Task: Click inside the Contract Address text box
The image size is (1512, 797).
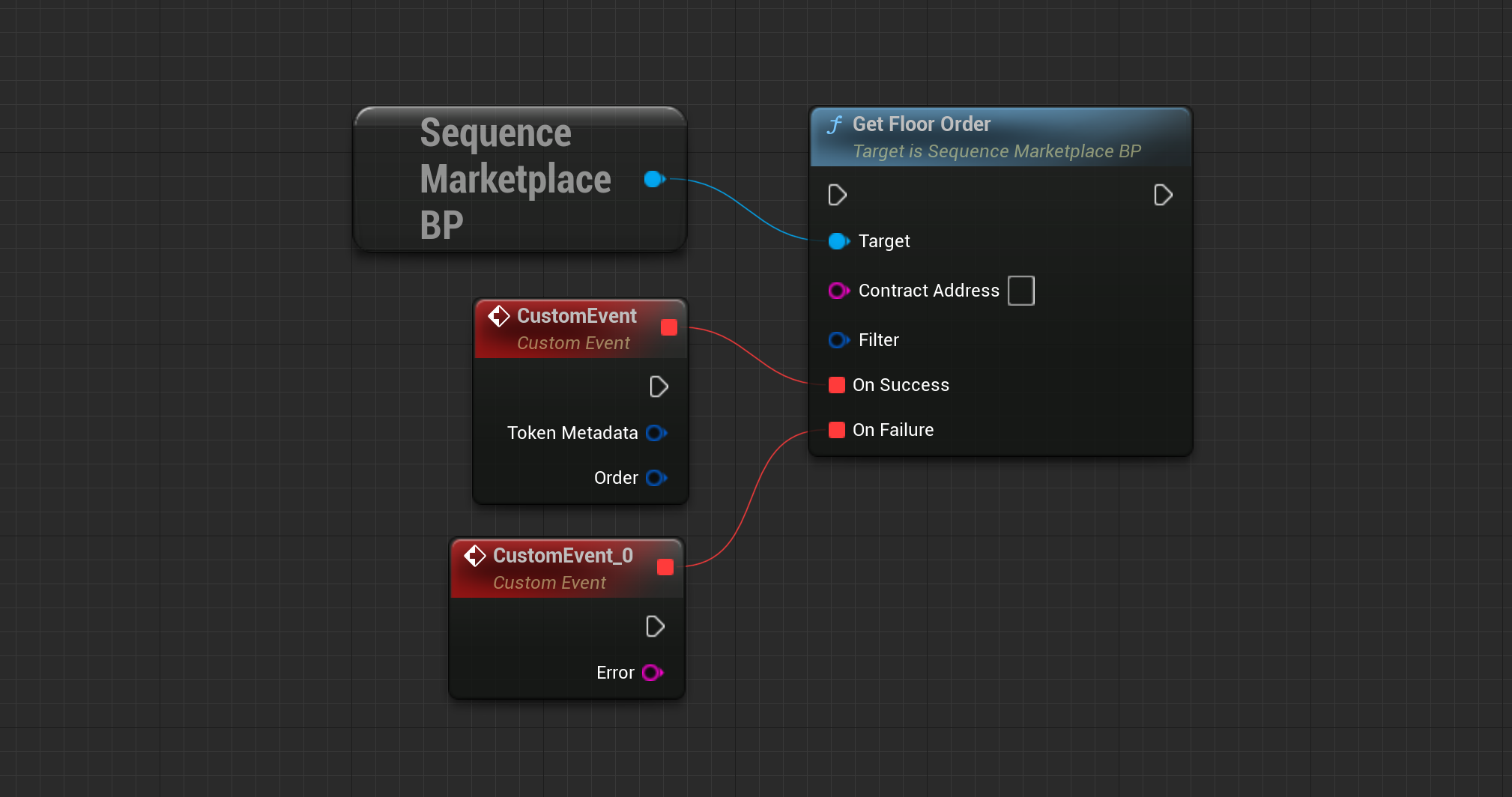Action: [x=1021, y=291]
